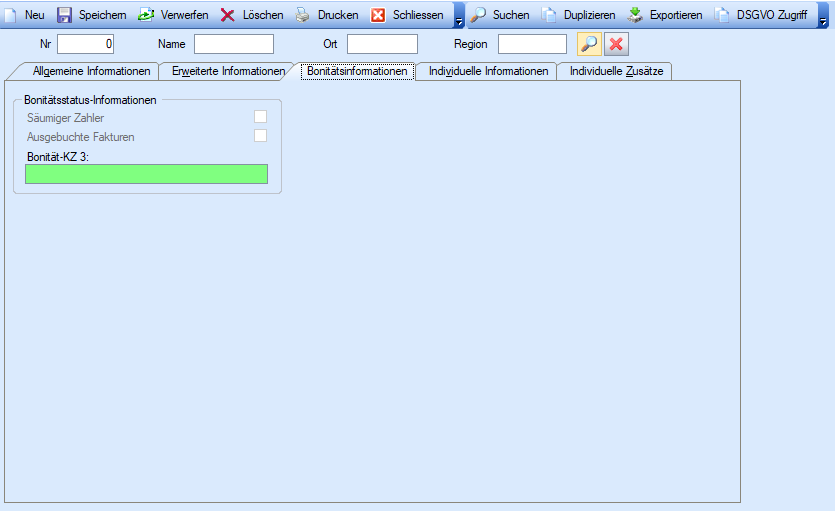Image resolution: width=835 pixels, height=511 pixels.
Task: Click Duplizieren text in toolbar
Action: tap(590, 15)
